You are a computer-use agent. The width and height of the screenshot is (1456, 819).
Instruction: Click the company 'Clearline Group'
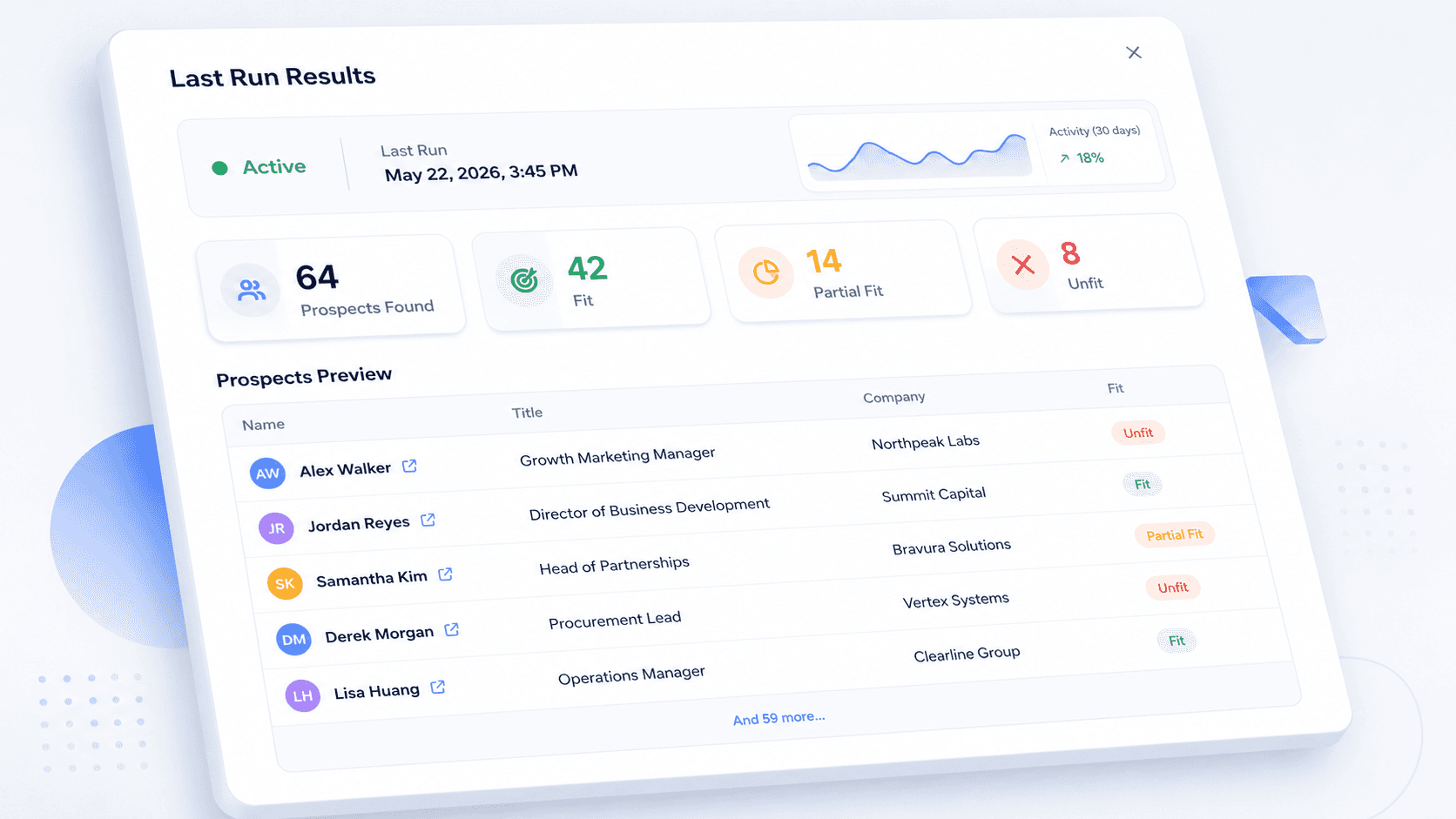(x=967, y=654)
